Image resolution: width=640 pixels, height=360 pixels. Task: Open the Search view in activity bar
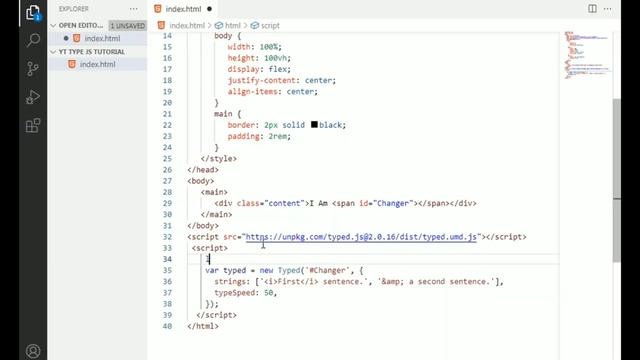click(33, 40)
